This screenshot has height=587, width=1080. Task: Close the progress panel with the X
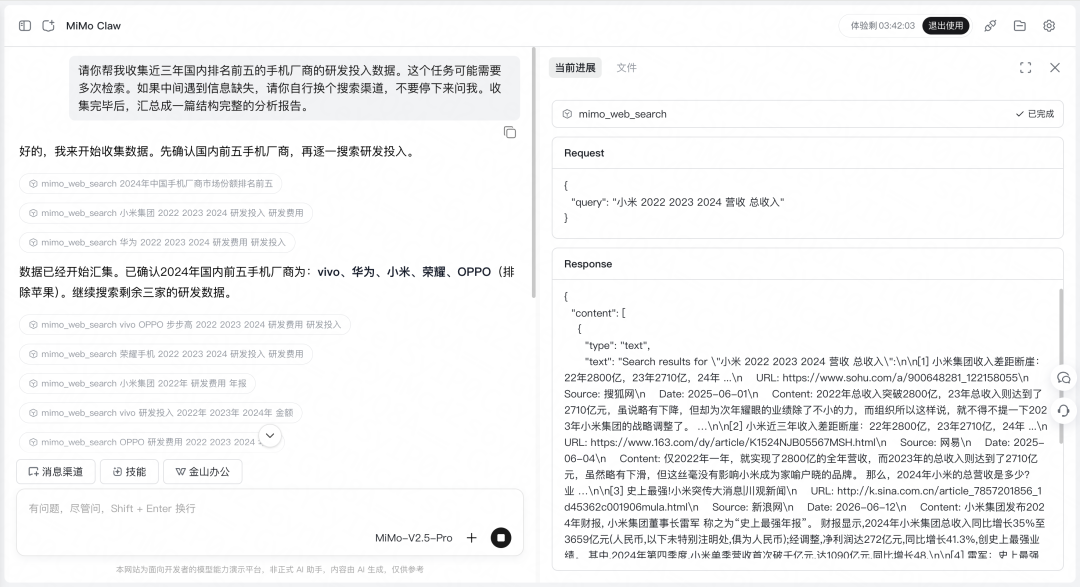(x=1055, y=68)
